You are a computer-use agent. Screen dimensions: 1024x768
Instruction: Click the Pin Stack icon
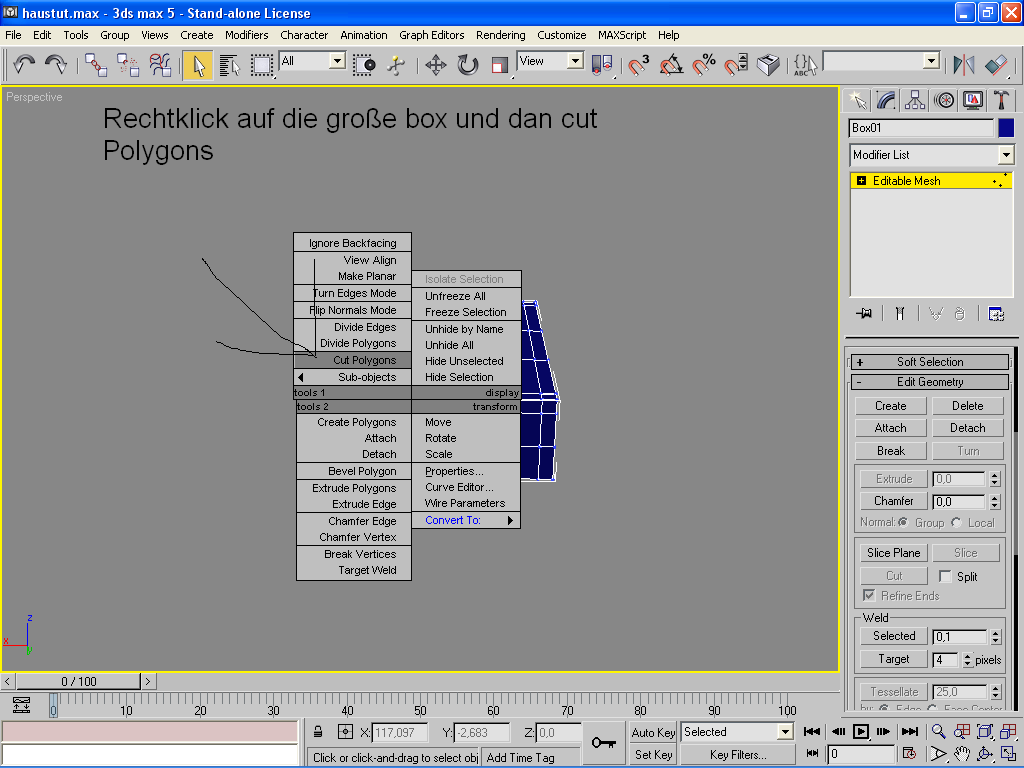864,313
